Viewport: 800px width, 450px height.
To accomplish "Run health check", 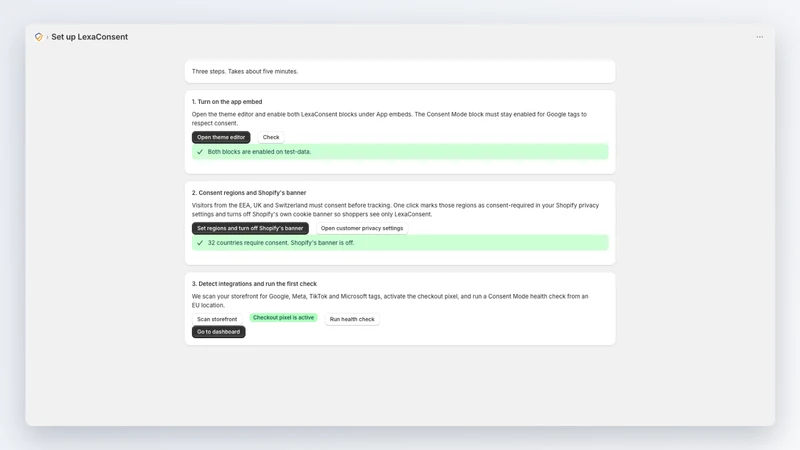I will point(352,319).
